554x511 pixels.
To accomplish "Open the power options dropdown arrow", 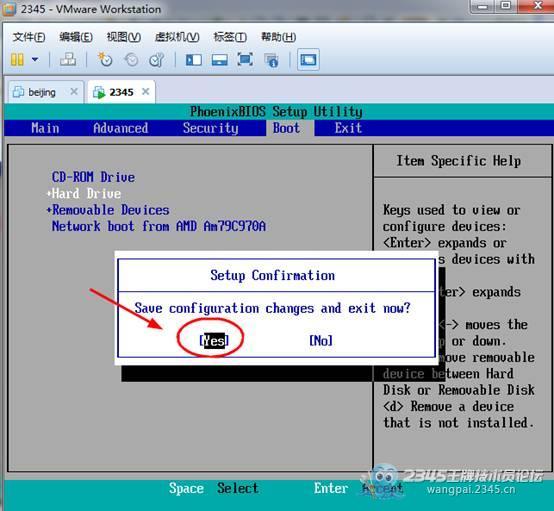I will click(35, 59).
